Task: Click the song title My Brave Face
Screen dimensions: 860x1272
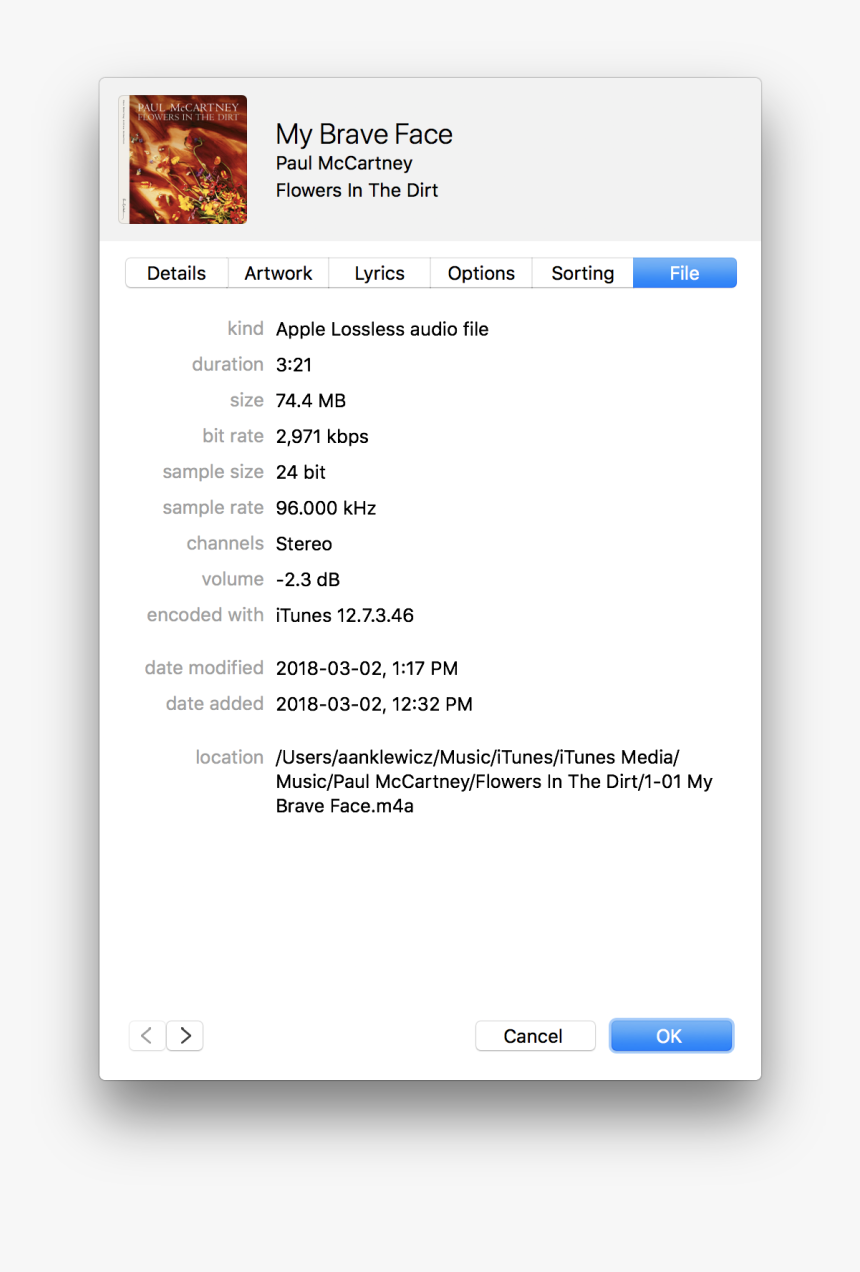Action: 364,134
